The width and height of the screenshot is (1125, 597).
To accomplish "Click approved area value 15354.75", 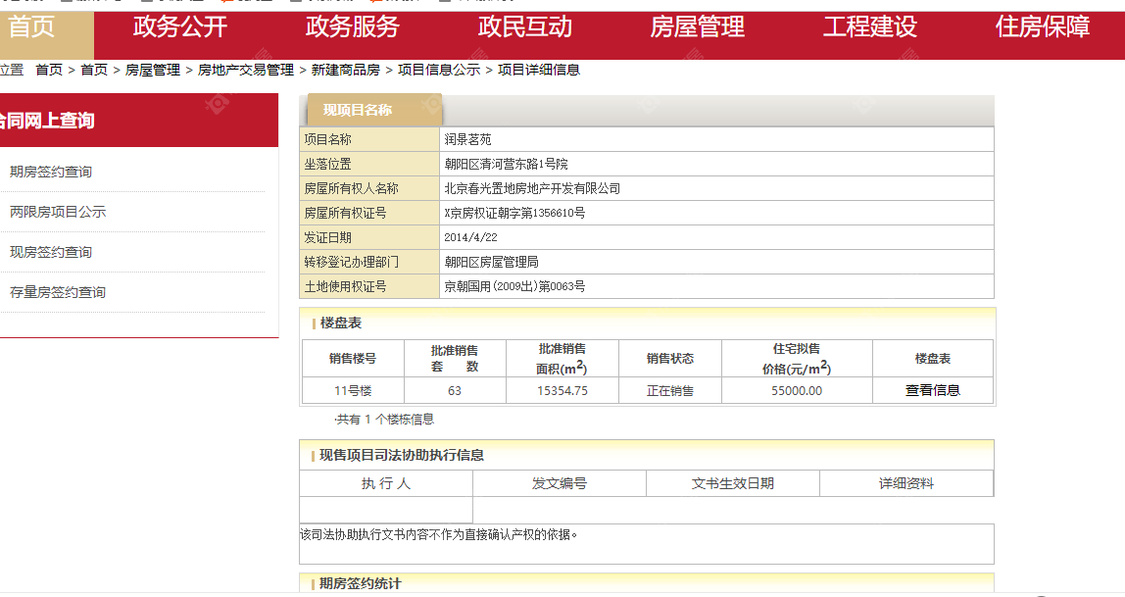I will [562, 391].
